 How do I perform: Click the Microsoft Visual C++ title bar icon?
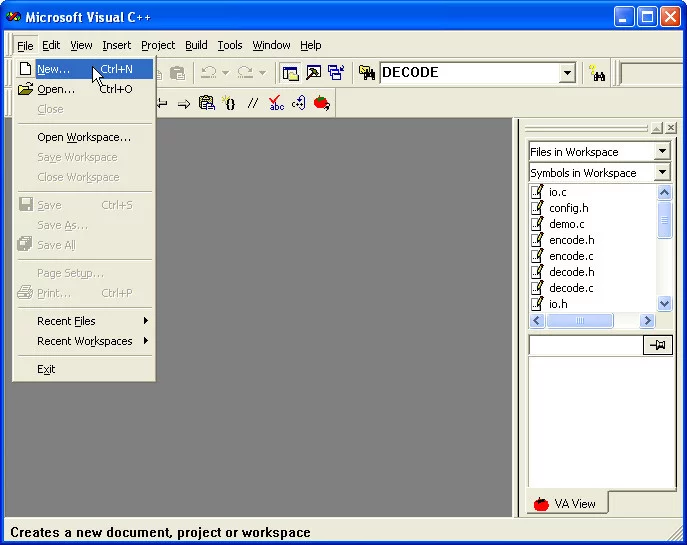[13, 17]
